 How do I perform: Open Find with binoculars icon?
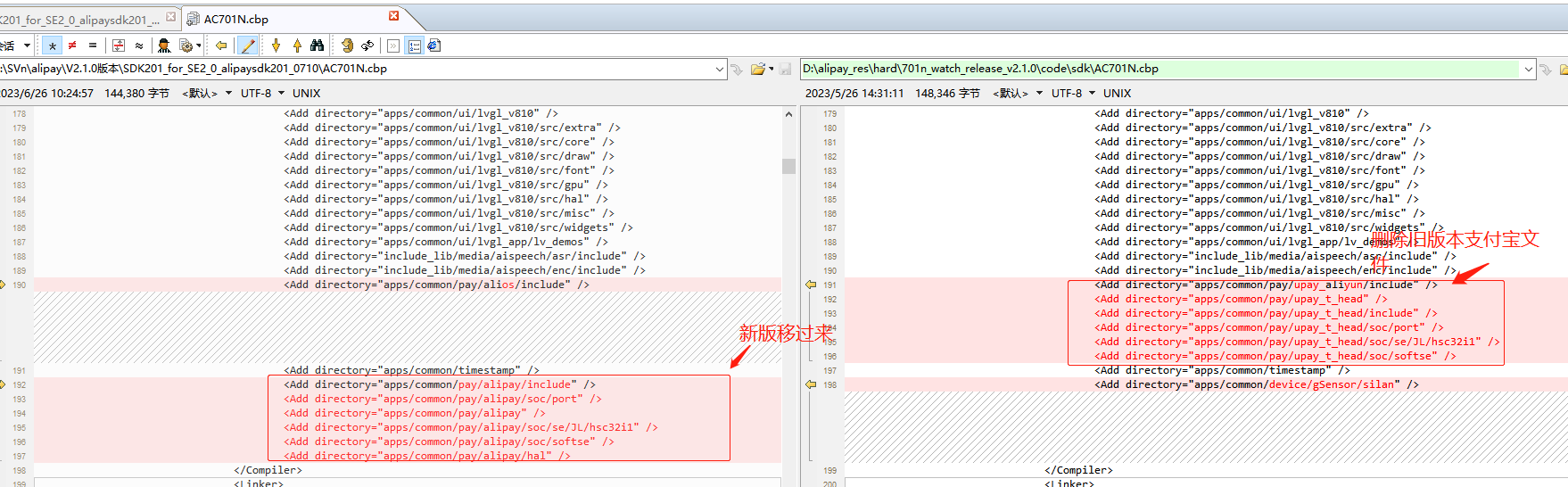(318, 45)
